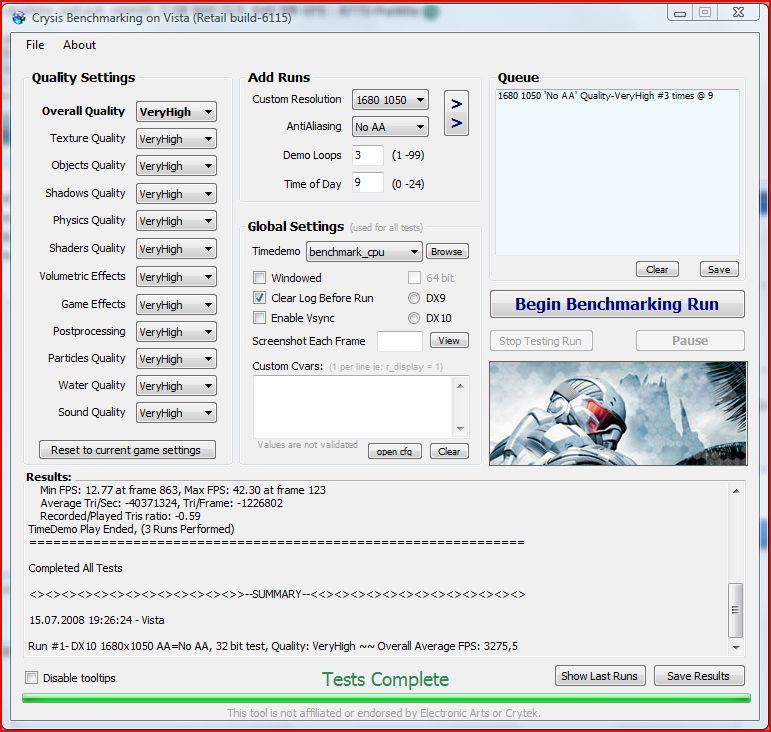Expand Water Quality dropdown

point(176,386)
